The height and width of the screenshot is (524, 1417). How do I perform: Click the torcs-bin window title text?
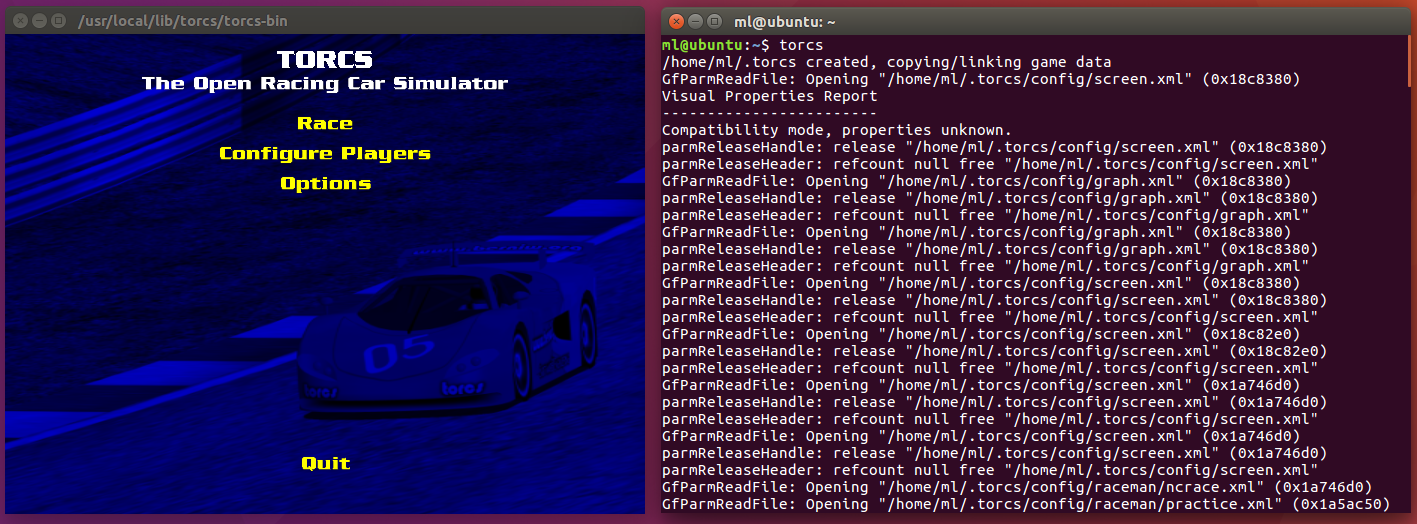[185, 21]
